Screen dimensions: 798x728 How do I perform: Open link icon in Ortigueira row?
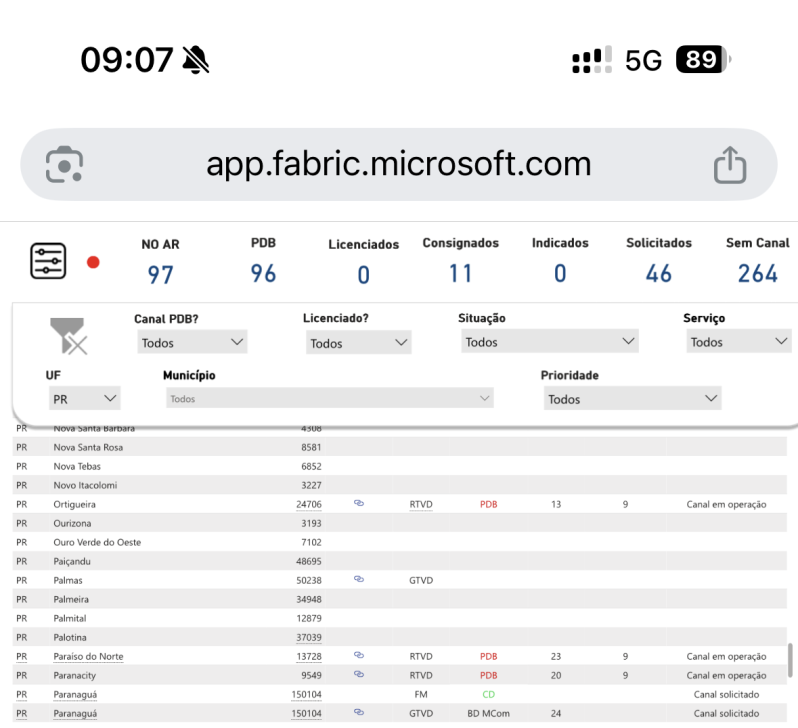pos(359,503)
